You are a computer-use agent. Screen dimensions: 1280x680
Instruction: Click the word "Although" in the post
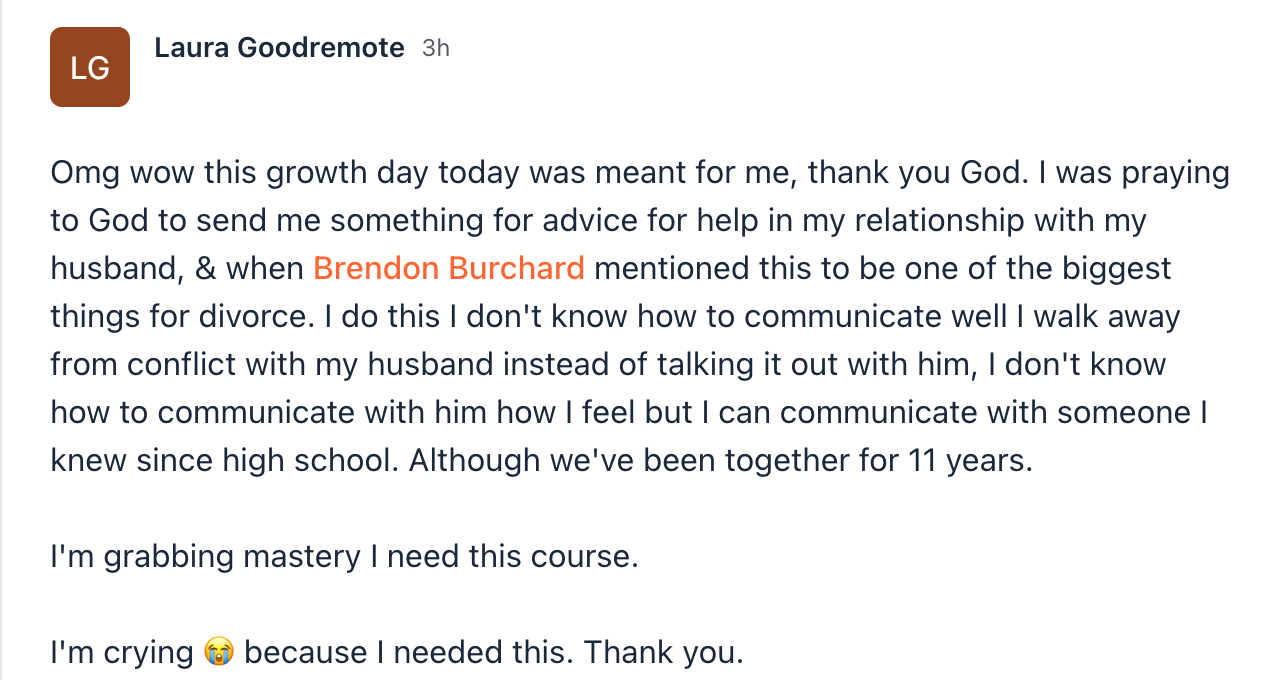pyautogui.click(x=476, y=461)
